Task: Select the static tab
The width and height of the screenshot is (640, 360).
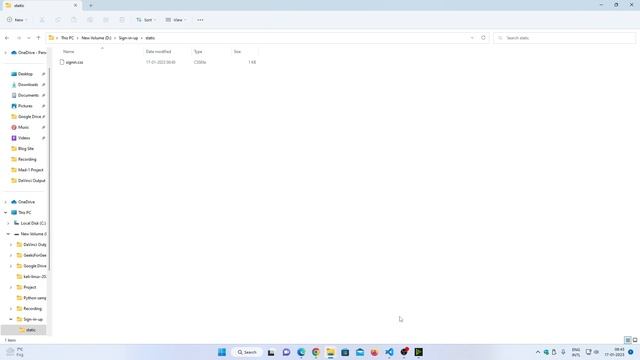Action: [x=41, y=6]
